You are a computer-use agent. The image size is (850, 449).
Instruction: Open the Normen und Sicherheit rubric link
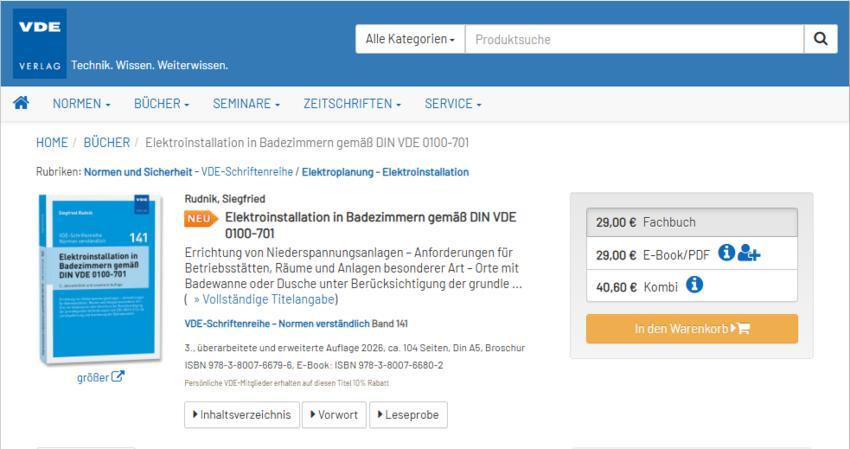(138, 172)
